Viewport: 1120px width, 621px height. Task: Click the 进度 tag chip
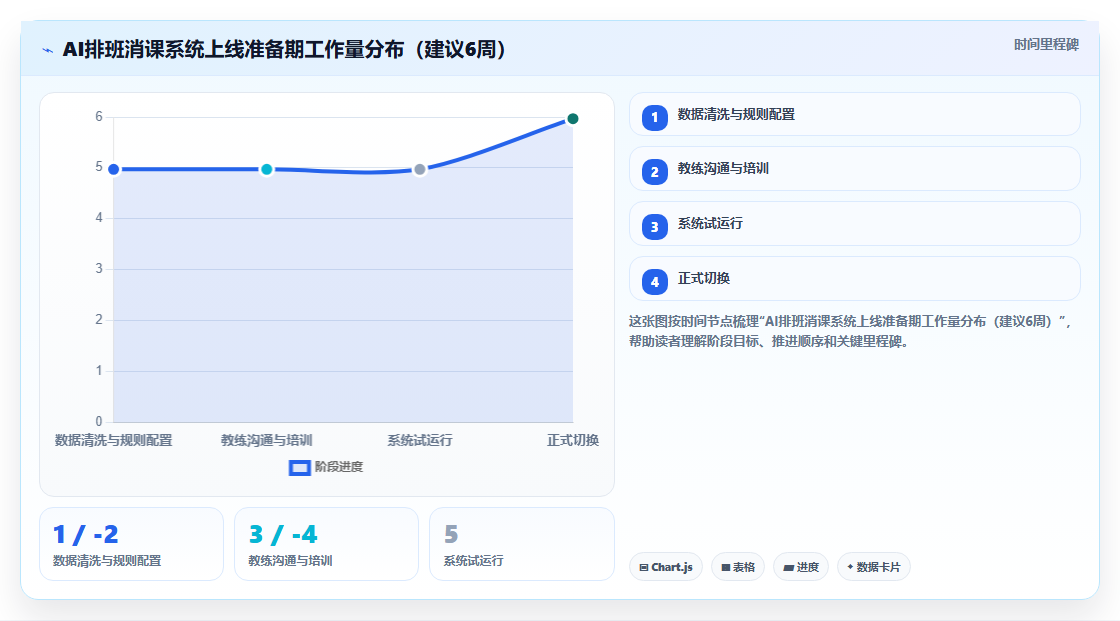click(801, 567)
